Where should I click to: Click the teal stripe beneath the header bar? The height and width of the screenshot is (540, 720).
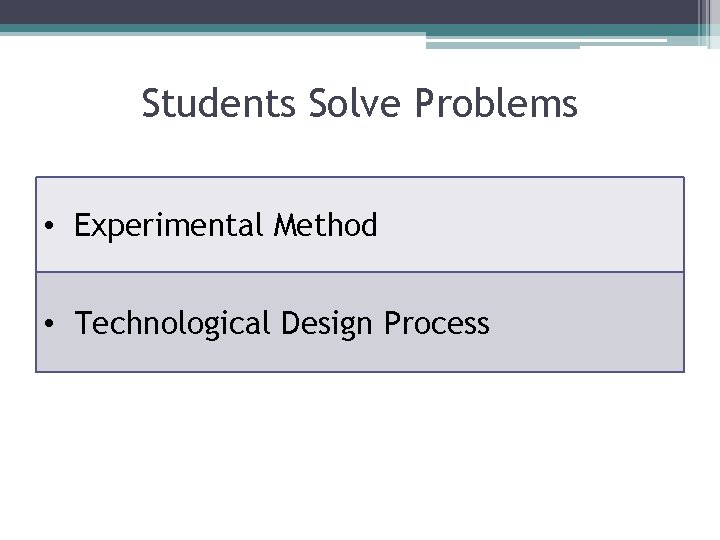coord(211,28)
